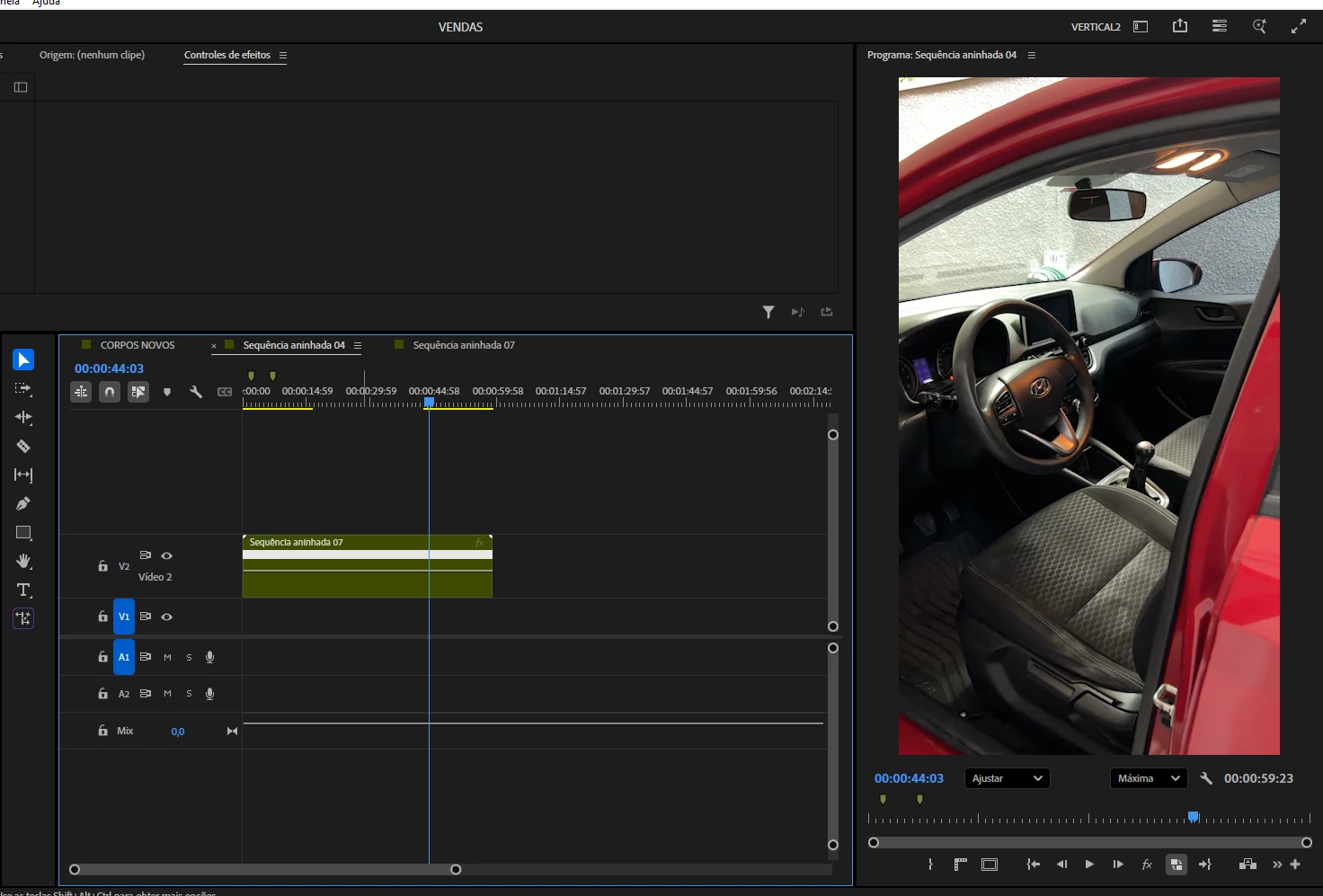Click the search-with-sparkle icon in header
Screen dimensions: 1323x896
(1259, 26)
